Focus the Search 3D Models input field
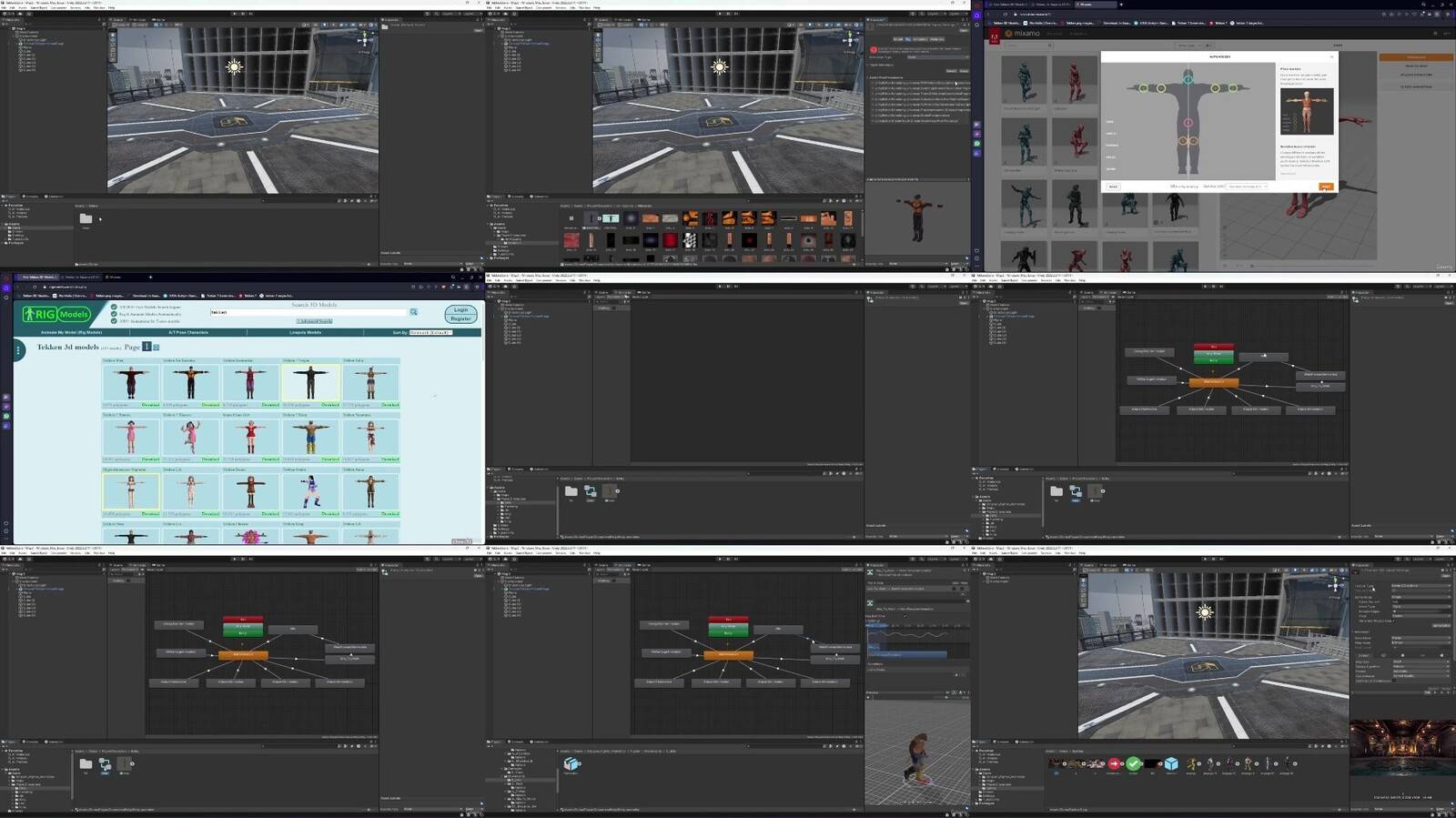The height and width of the screenshot is (818, 1456). tap(308, 312)
